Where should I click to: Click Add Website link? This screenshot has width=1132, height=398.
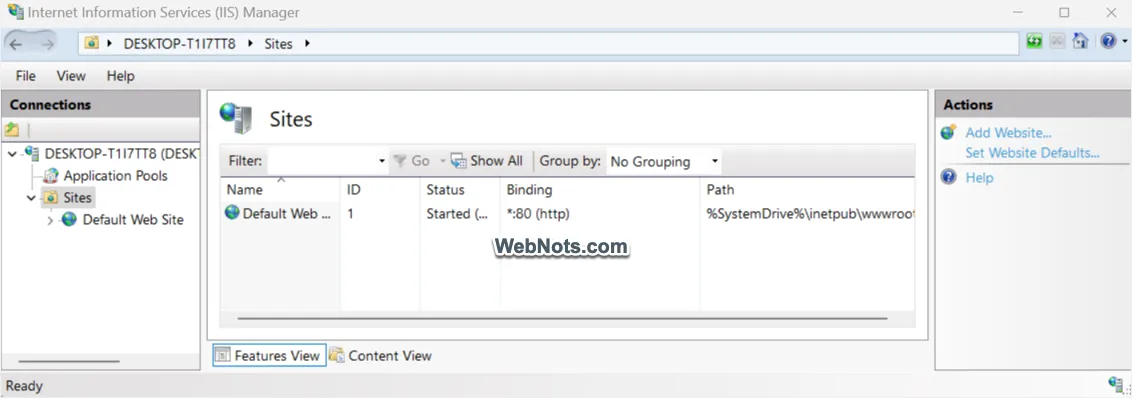pyautogui.click(x=1008, y=133)
